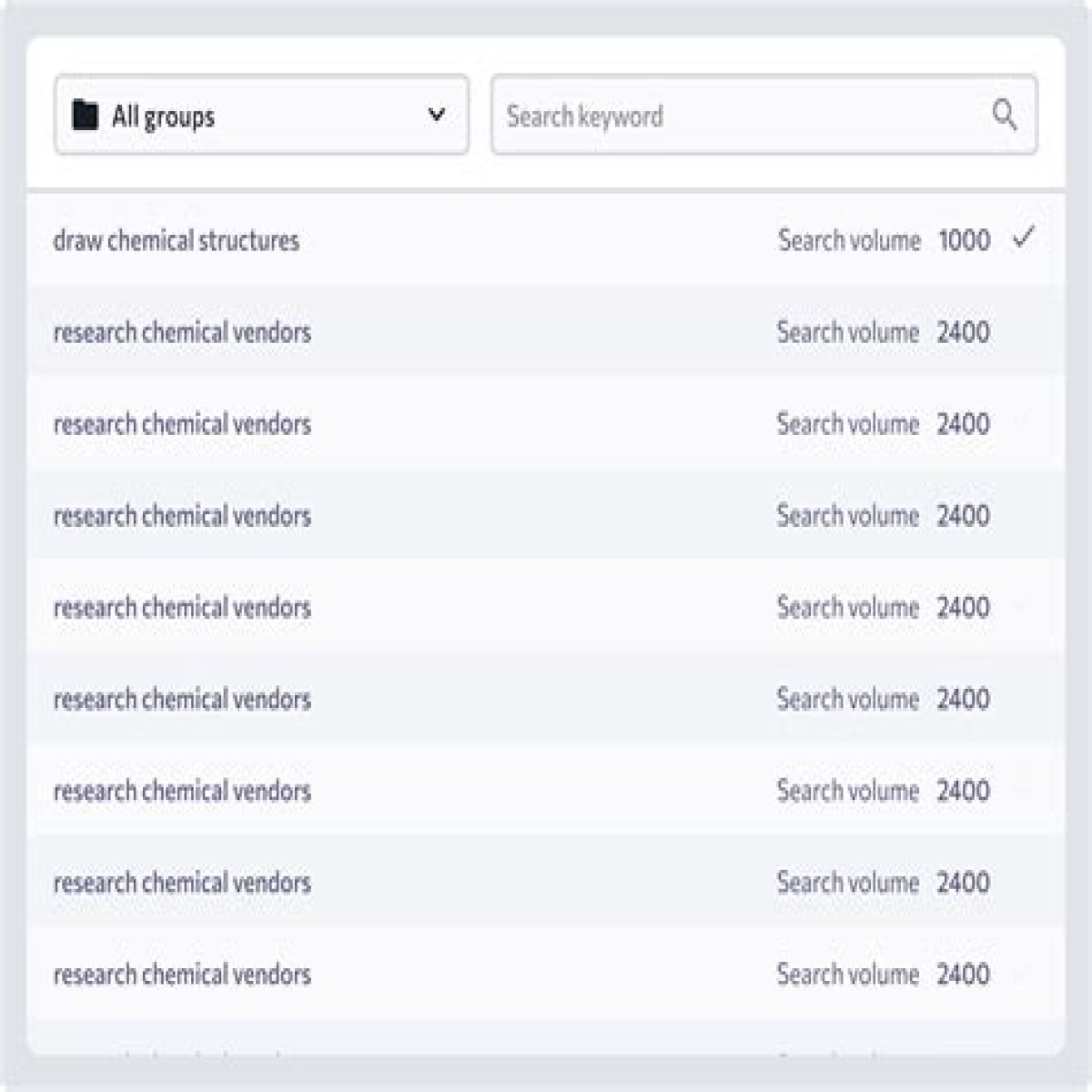Click into the Search keyword field
Screen dimensions: 1092x1092
tap(763, 115)
